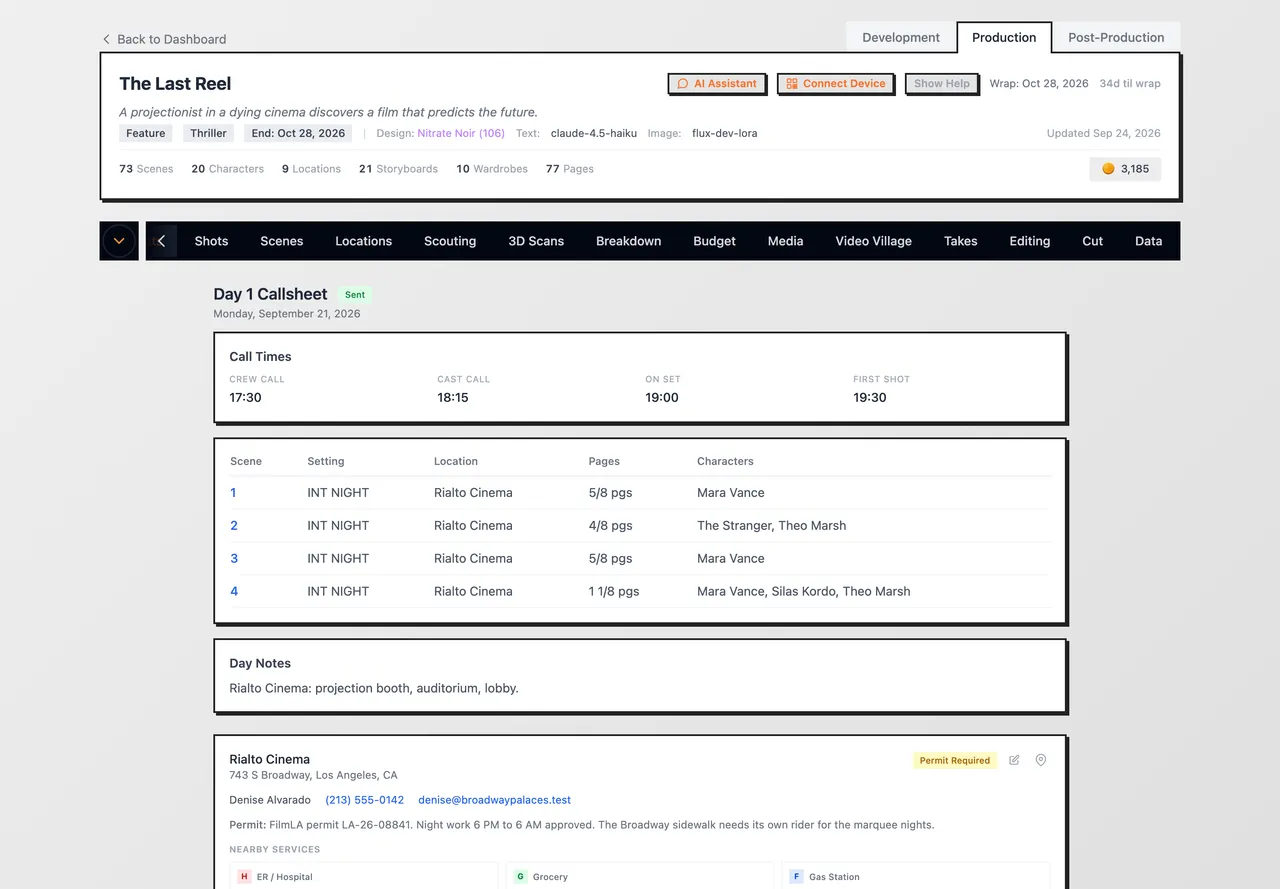Viewport: 1280px width, 889px height.
Task: Open scene 1 link in the callsheet
Action: (x=234, y=493)
